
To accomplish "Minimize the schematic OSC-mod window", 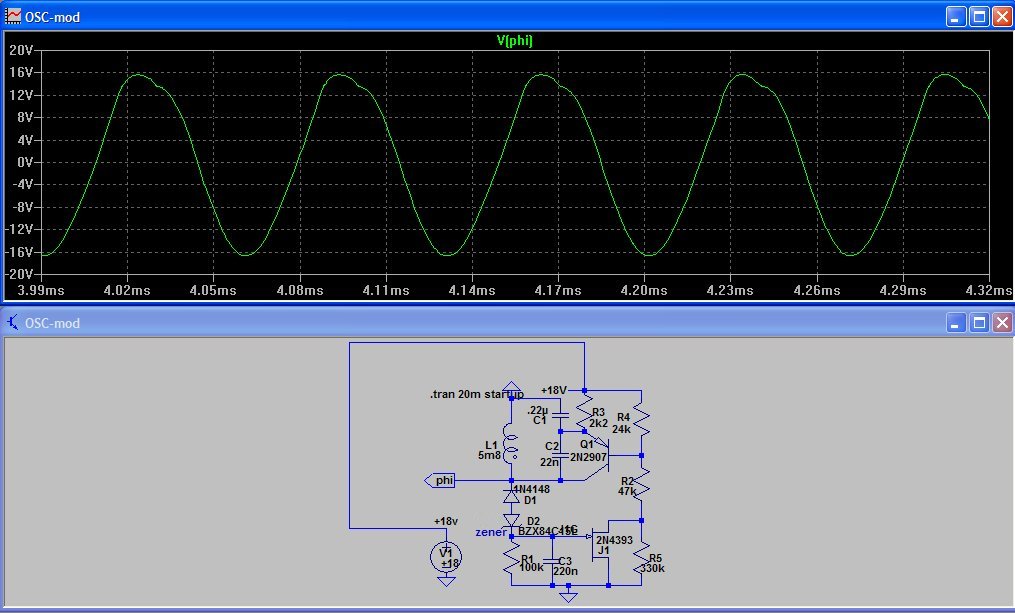I will click(956, 323).
